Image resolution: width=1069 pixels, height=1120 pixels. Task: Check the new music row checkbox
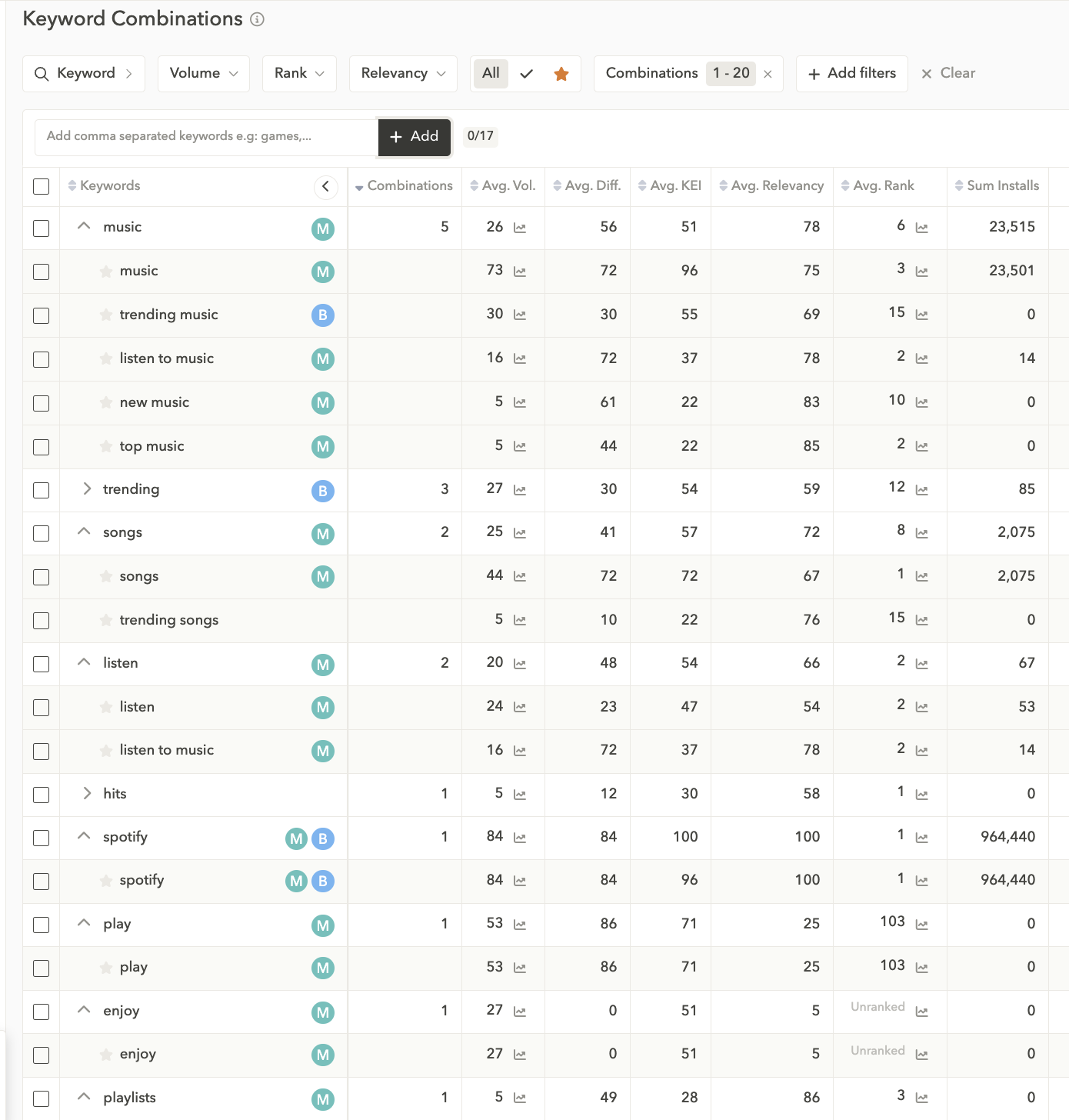[x=42, y=403]
